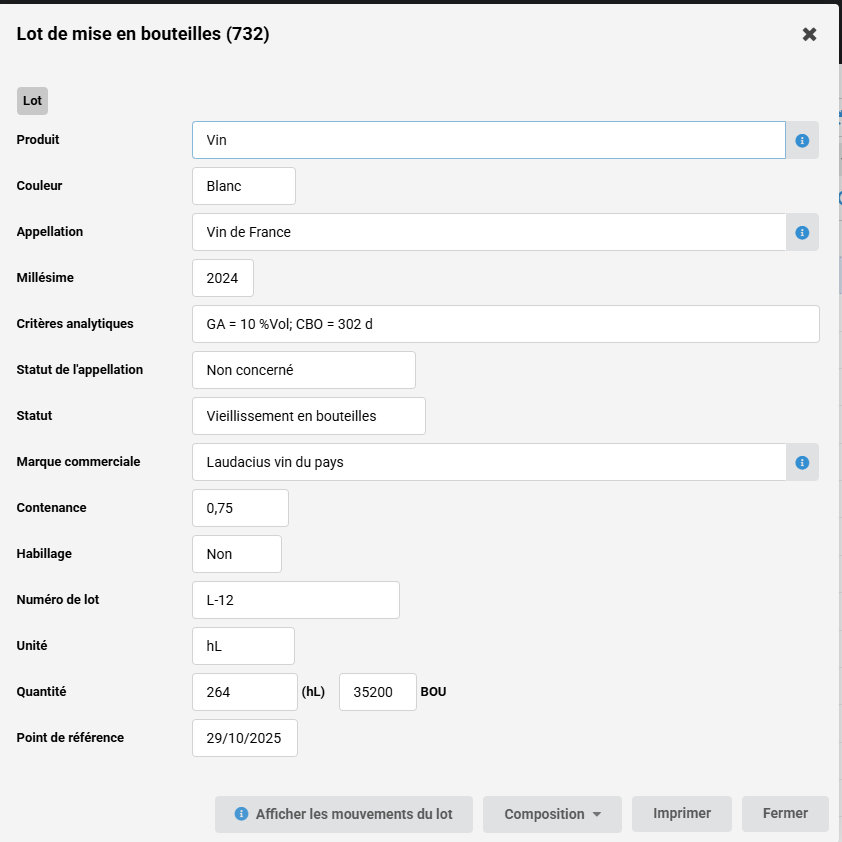
Task: Click the Habillage field showing Non
Action: point(236,554)
